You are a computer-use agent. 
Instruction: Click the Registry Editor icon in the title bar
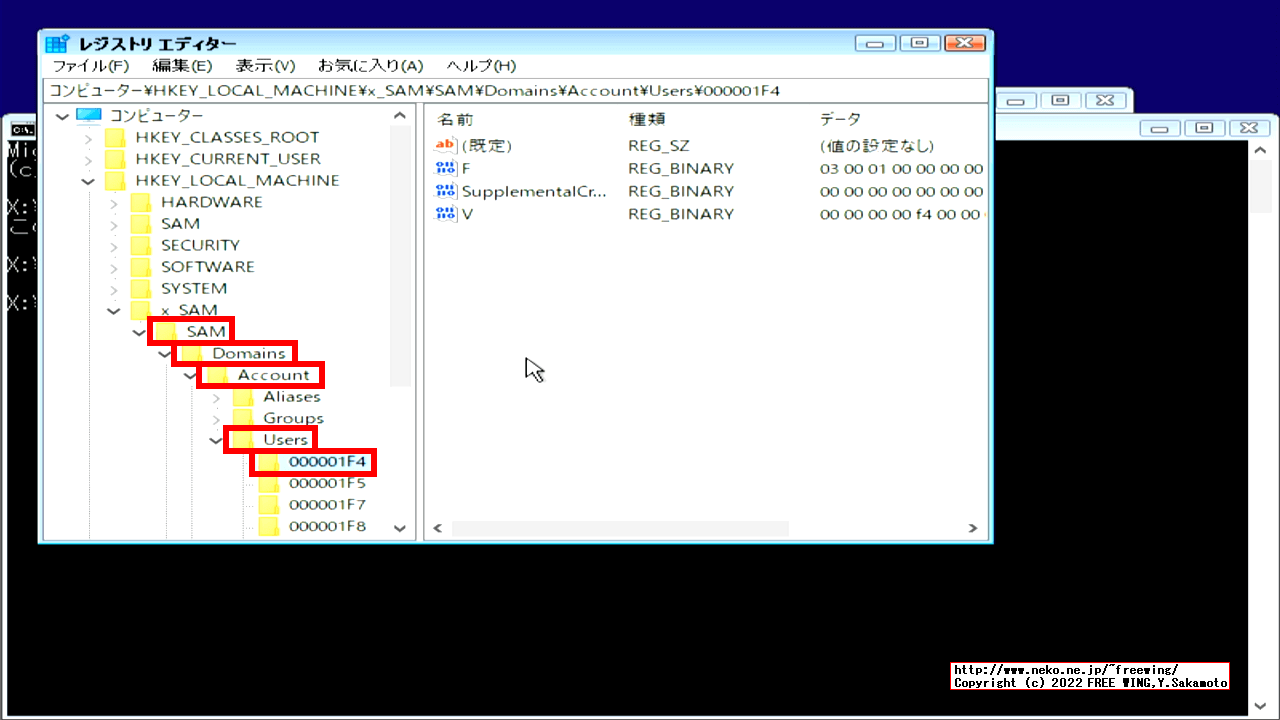[57, 42]
